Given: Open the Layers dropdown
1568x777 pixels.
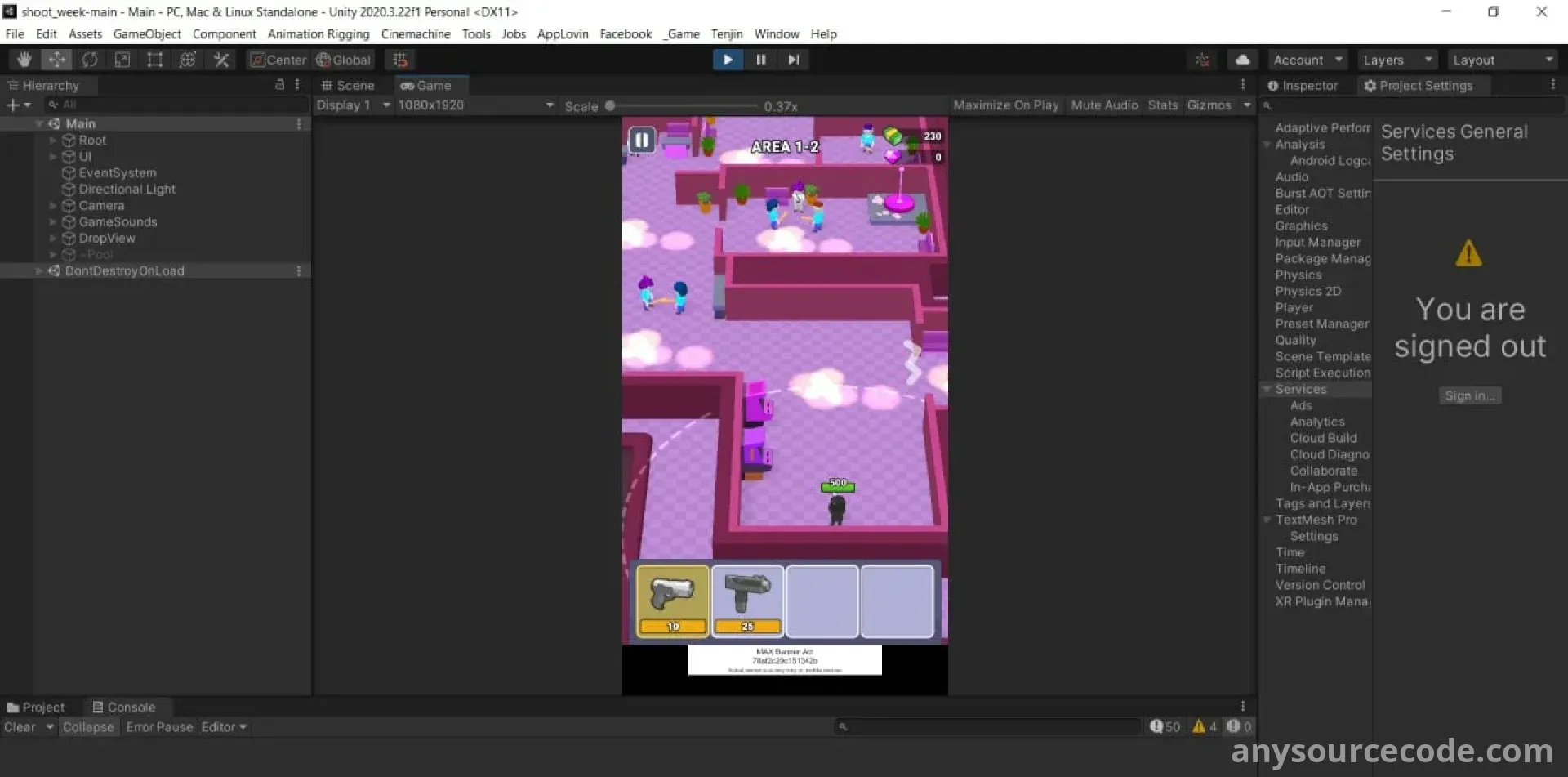Looking at the screenshot, I should [1396, 60].
